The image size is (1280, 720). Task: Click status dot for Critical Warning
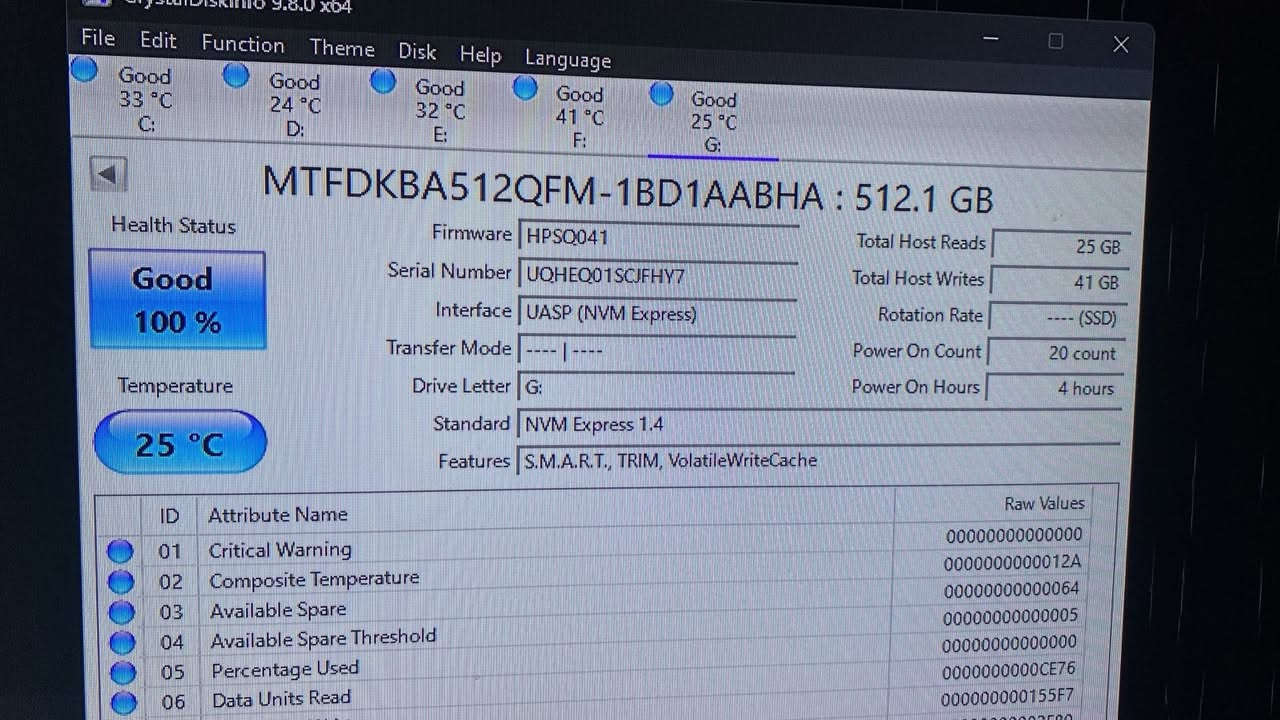[120, 551]
